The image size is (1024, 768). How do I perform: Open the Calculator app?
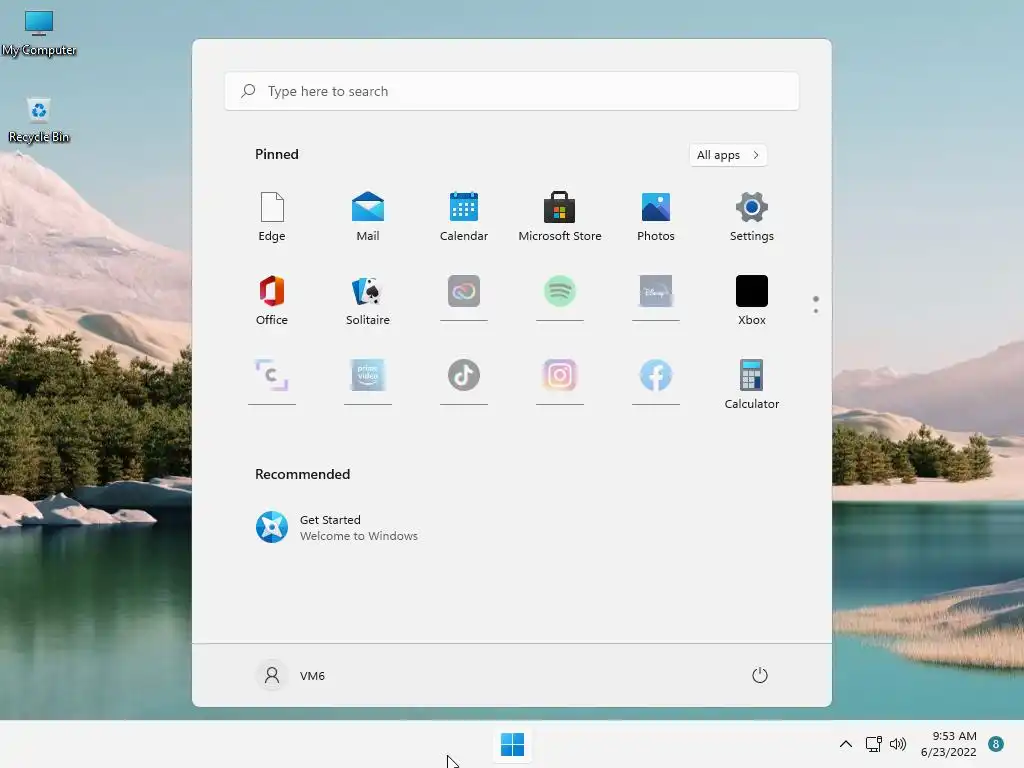tap(752, 385)
